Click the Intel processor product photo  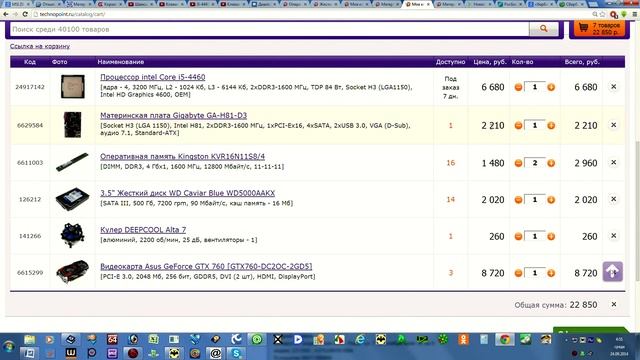click(x=73, y=87)
